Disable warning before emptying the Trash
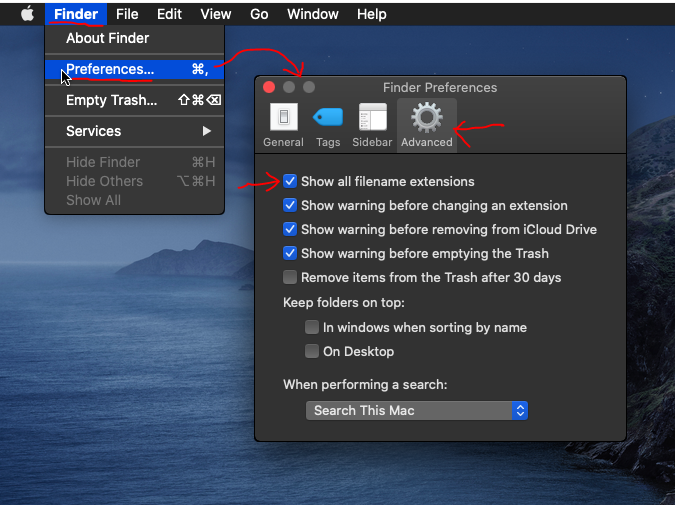Viewport: 675px width, 505px height. point(290,254)
